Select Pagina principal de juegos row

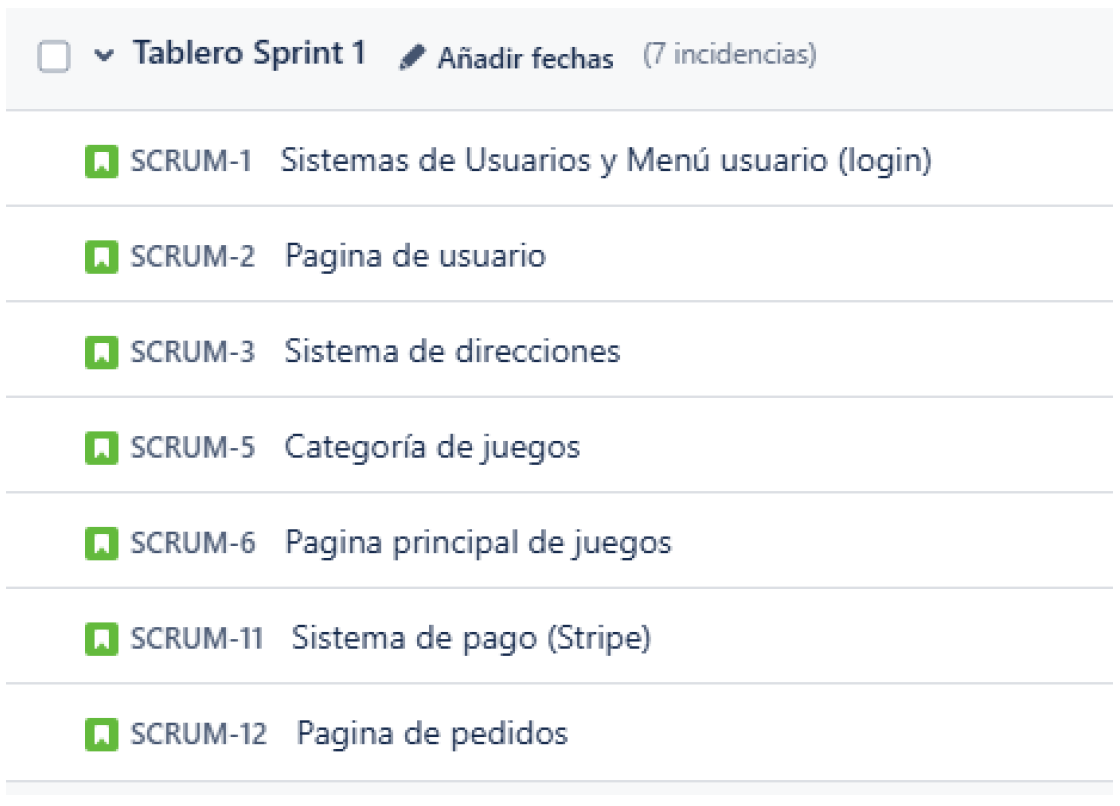tap(478, 544)
